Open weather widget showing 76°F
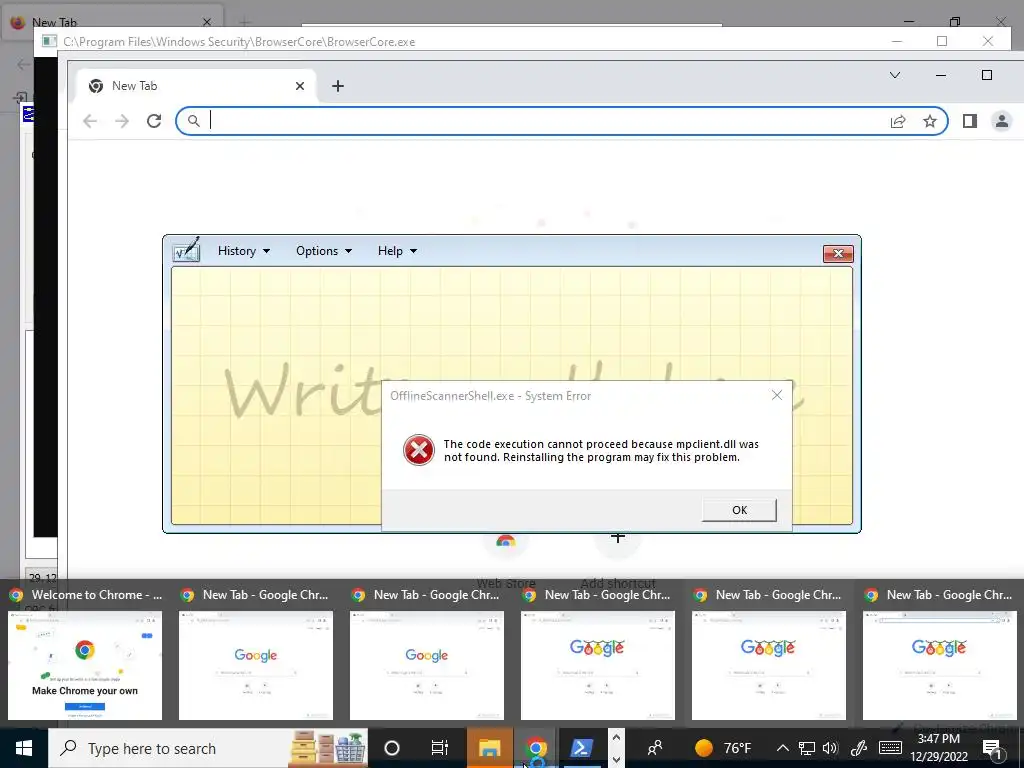The height and width of the screenshot is (768, 1024). point(722,748)
